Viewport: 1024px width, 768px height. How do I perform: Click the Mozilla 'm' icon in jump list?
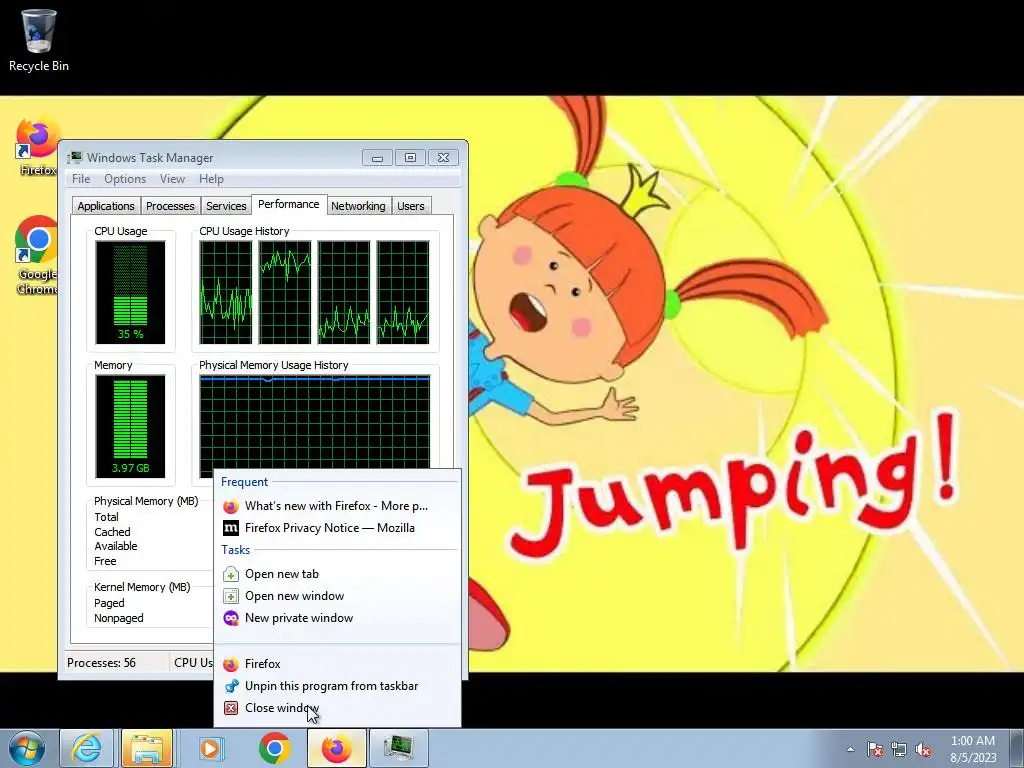pyautogui.click(x=231, y=528)
